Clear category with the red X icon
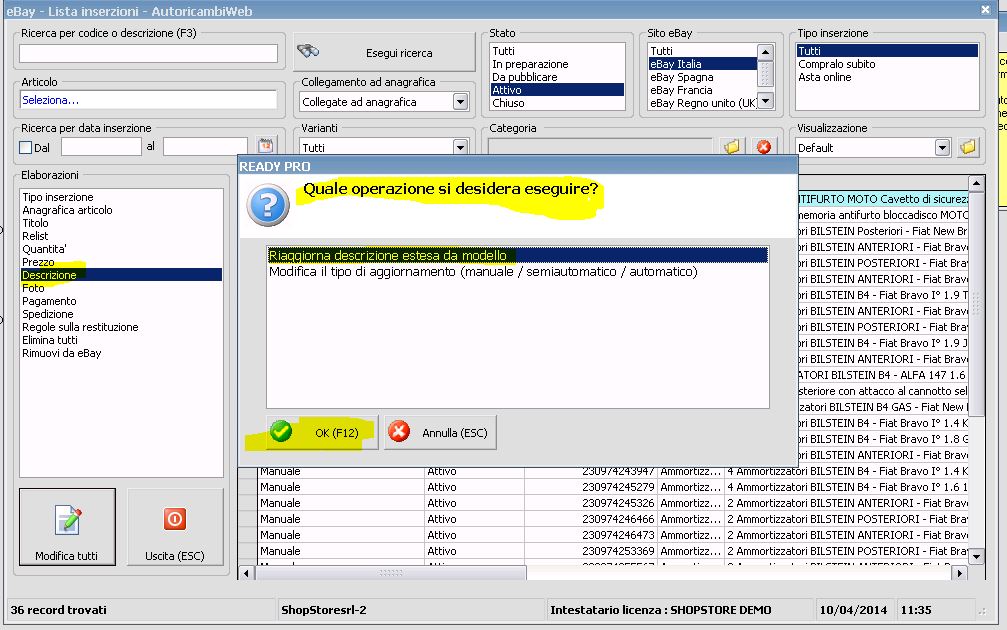 point(764,147)
